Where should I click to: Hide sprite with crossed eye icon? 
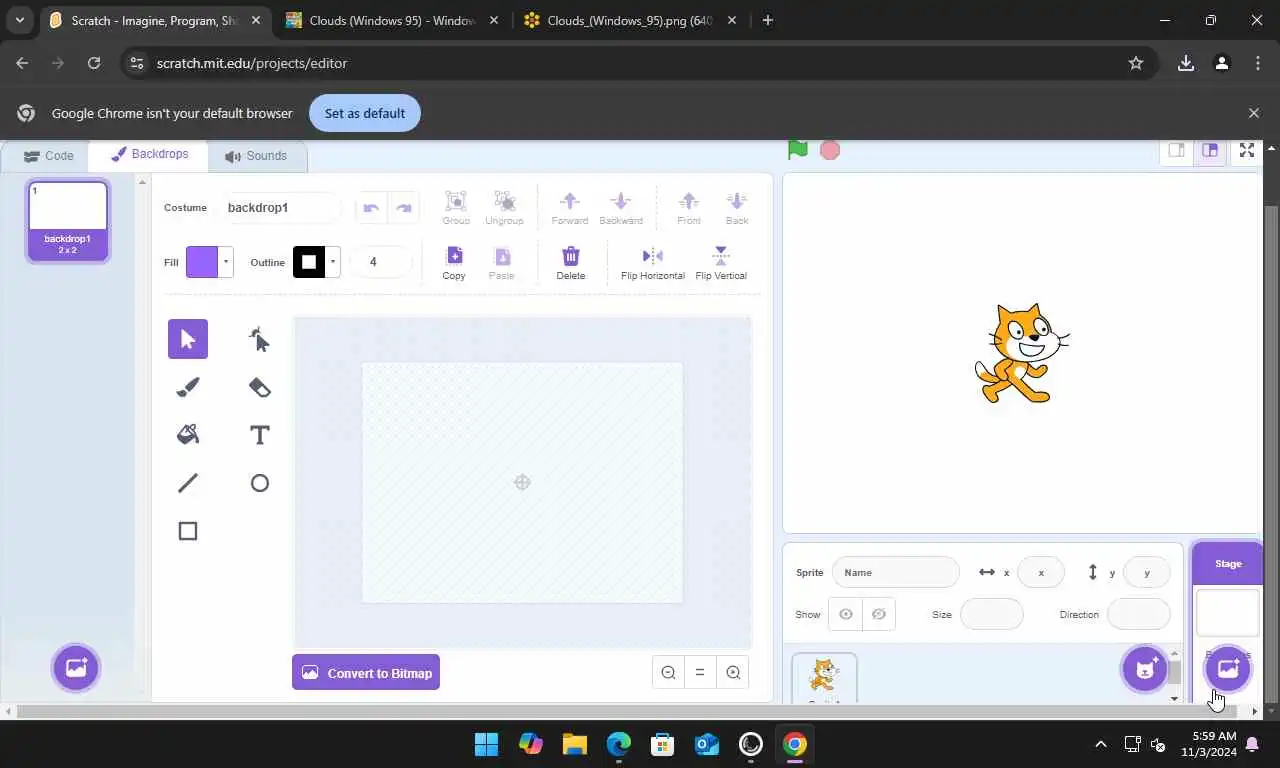(879, 614)
